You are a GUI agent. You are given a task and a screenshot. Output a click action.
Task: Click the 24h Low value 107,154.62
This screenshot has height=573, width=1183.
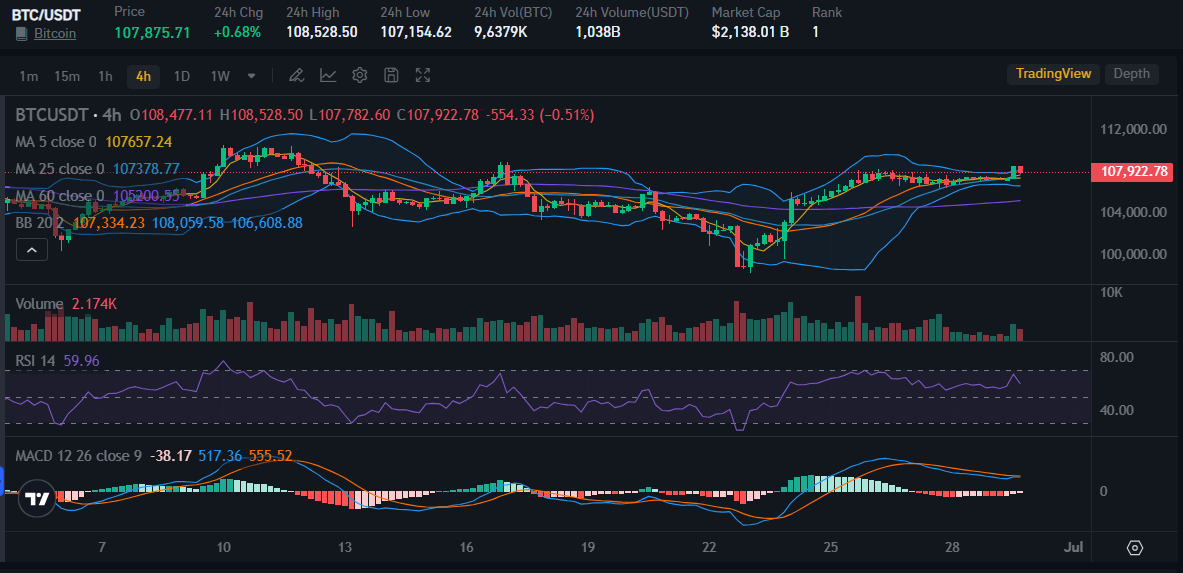pos(416,32)
